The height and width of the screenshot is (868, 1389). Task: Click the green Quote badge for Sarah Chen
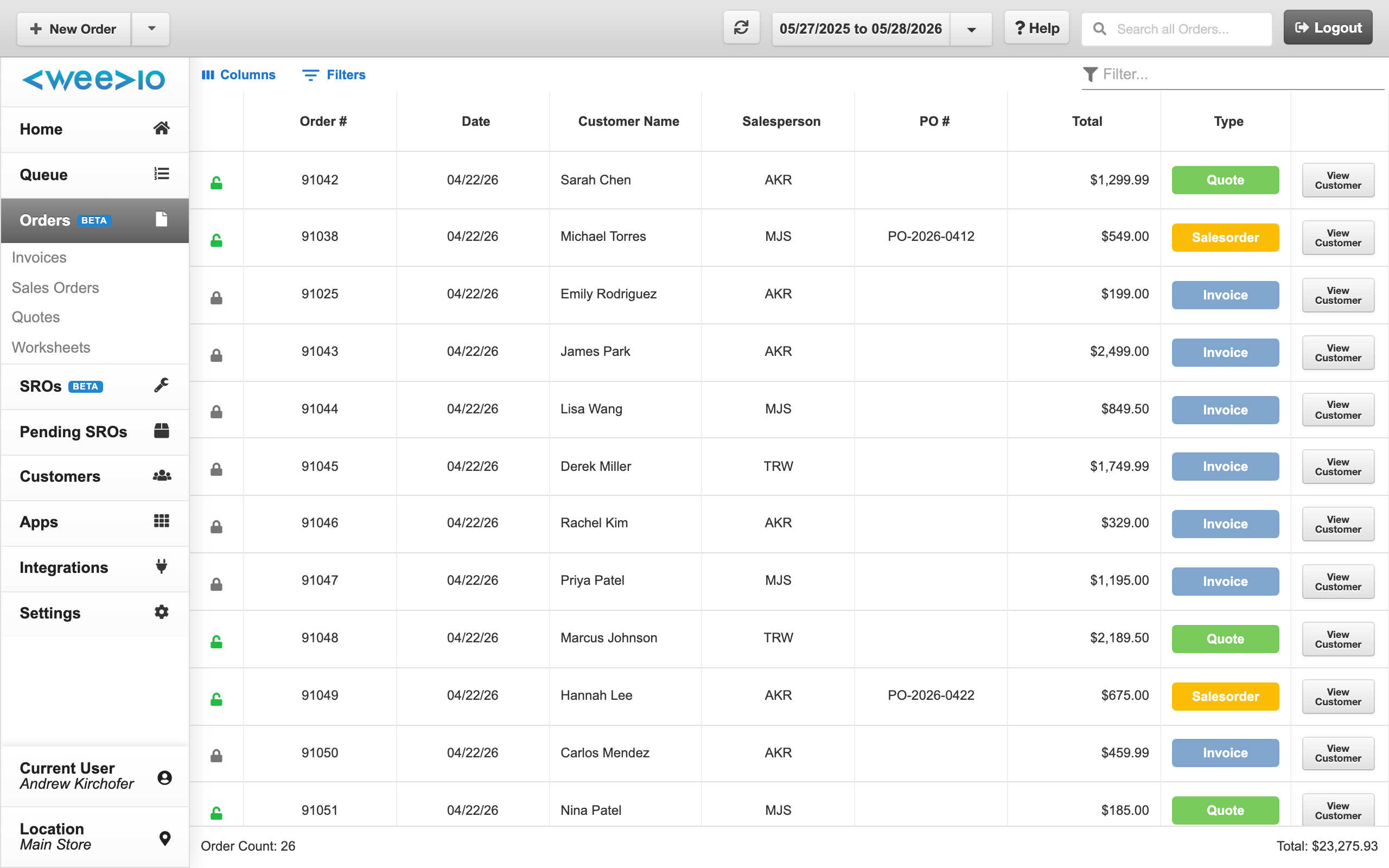pyautogui.click(x=1225, y=180)
